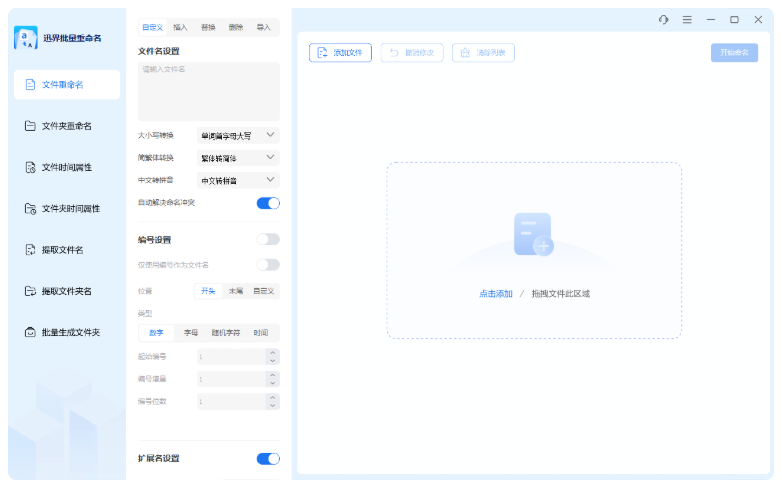Viewport: 782px width, 488px height.
Task: Open 文件时间属性 in the sidebar
Action: (66, 167)
